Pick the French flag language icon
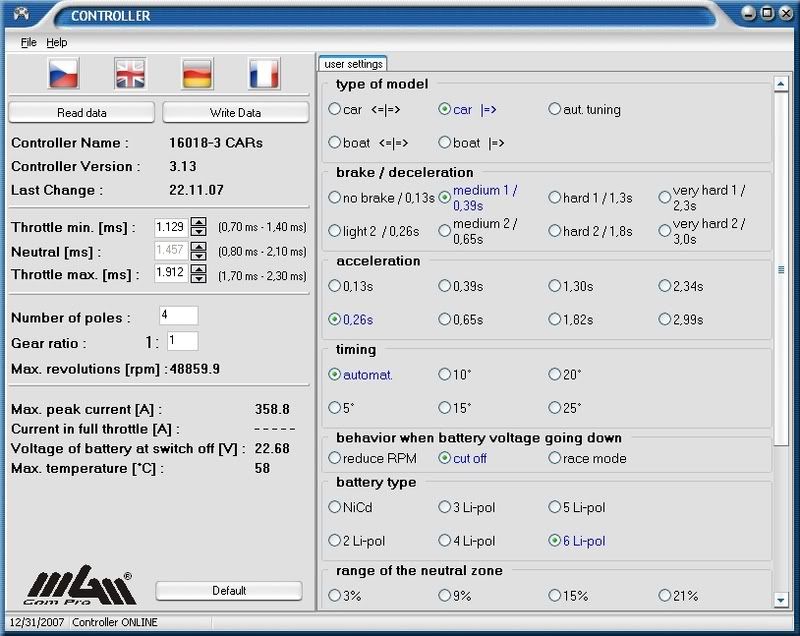This screenshot has width=800, height=636. tap(264, 73)
